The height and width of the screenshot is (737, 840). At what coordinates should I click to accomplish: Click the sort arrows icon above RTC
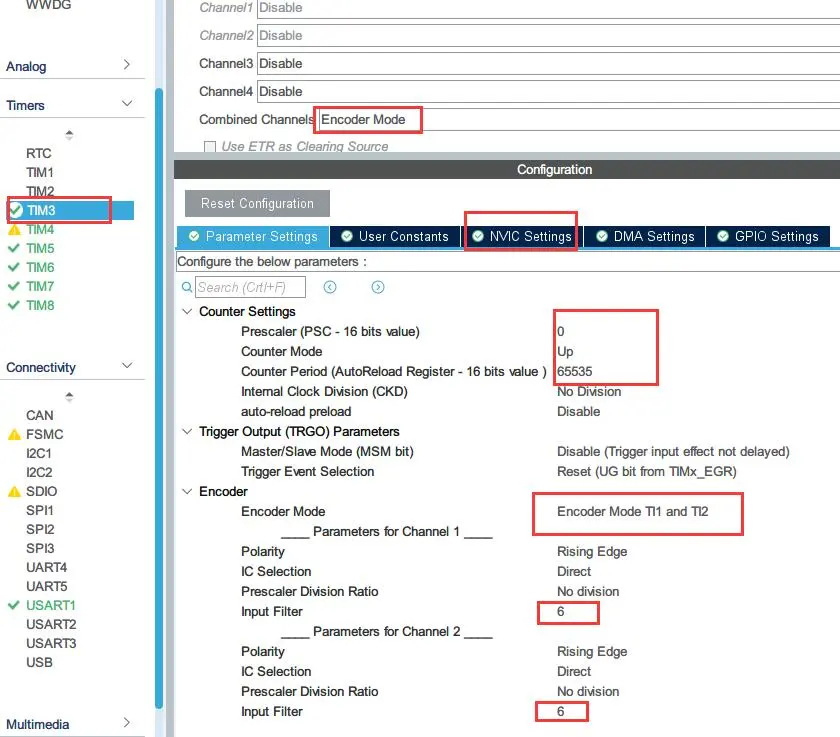69,135
